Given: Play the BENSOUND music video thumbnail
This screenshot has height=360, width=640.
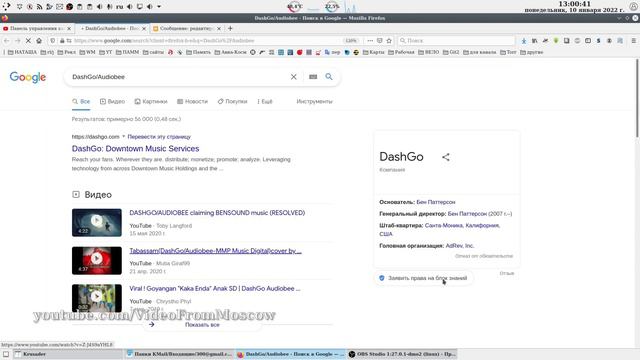Looking at the screenshot, I should (97, 222).
